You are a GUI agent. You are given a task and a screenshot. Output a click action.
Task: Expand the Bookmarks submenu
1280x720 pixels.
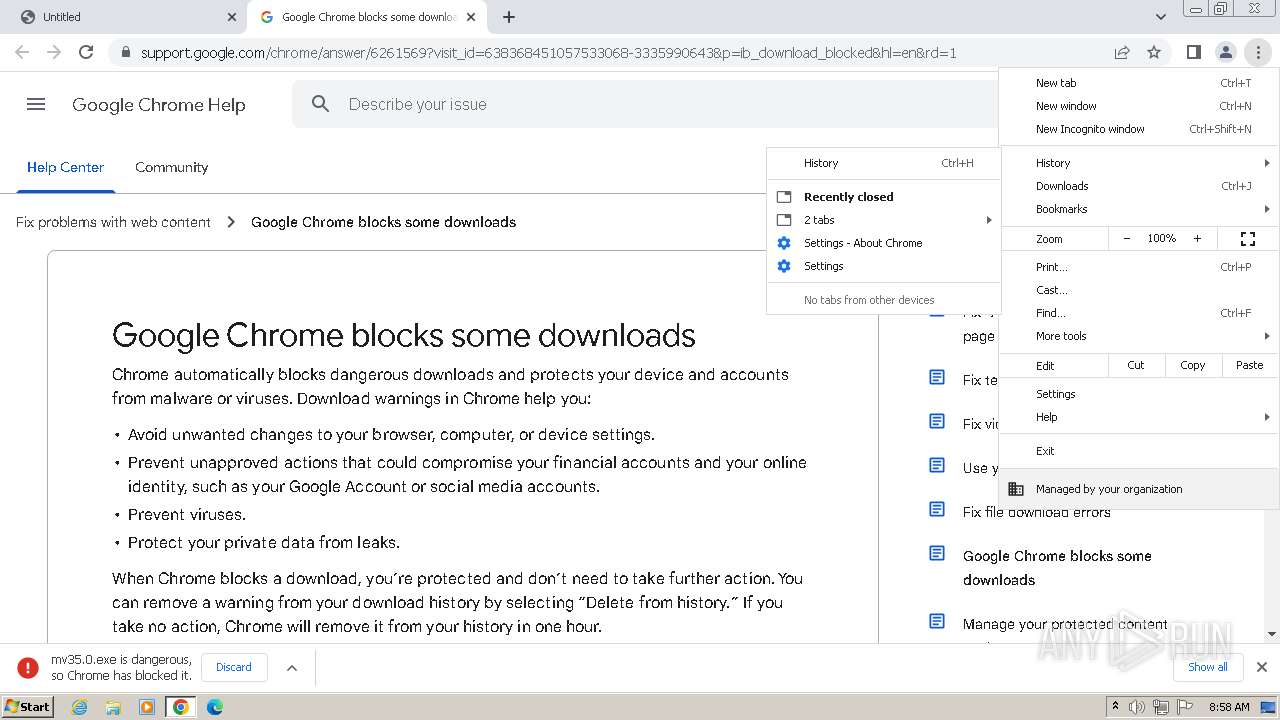pyautogui.click(x=1139, y=209)
